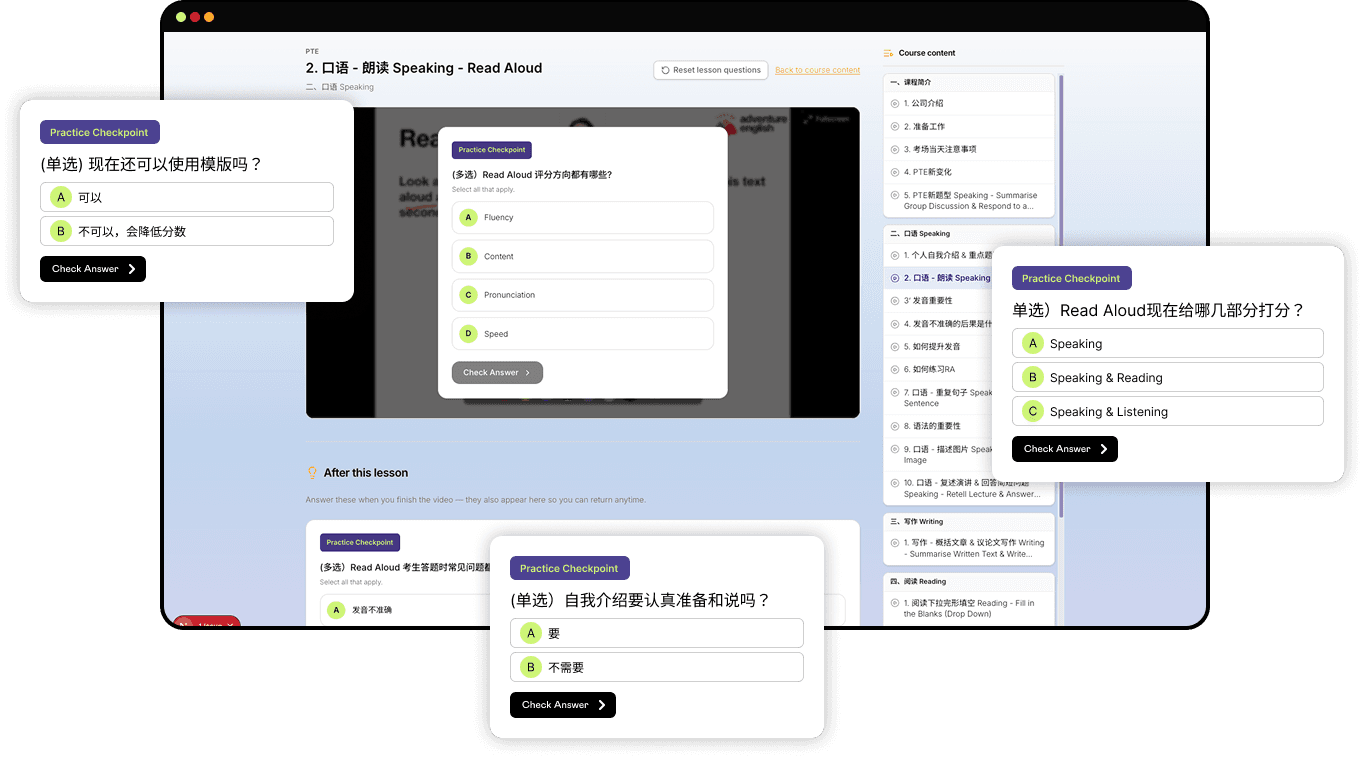
Task: Click the lesson title 2. 口语 - 朗读 Speaking - Read Aloud
Action: (424, 68)
